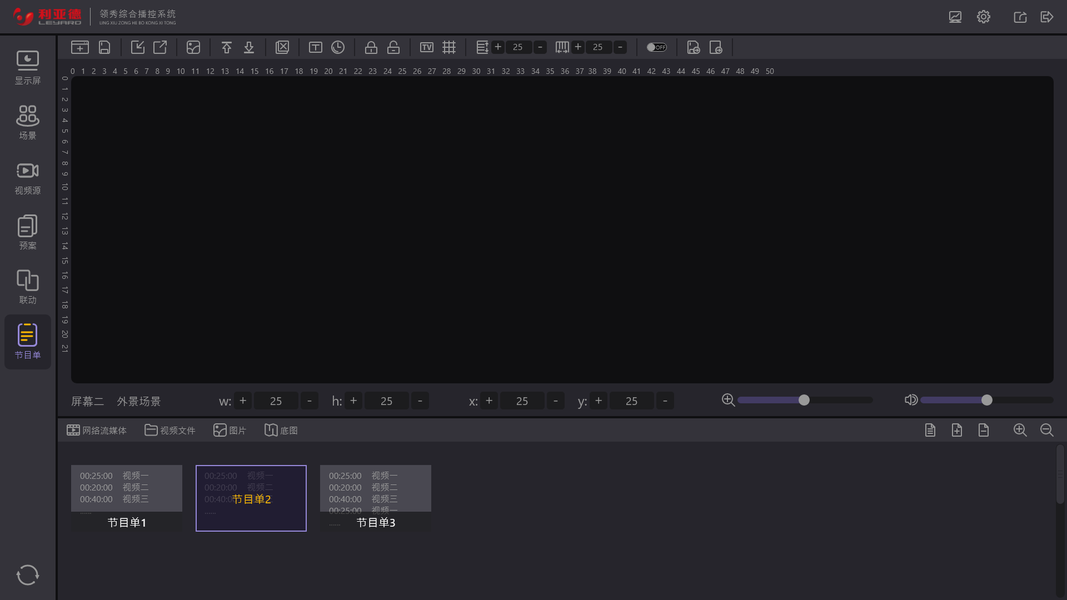Open the 视频源 video source panel

27,178
